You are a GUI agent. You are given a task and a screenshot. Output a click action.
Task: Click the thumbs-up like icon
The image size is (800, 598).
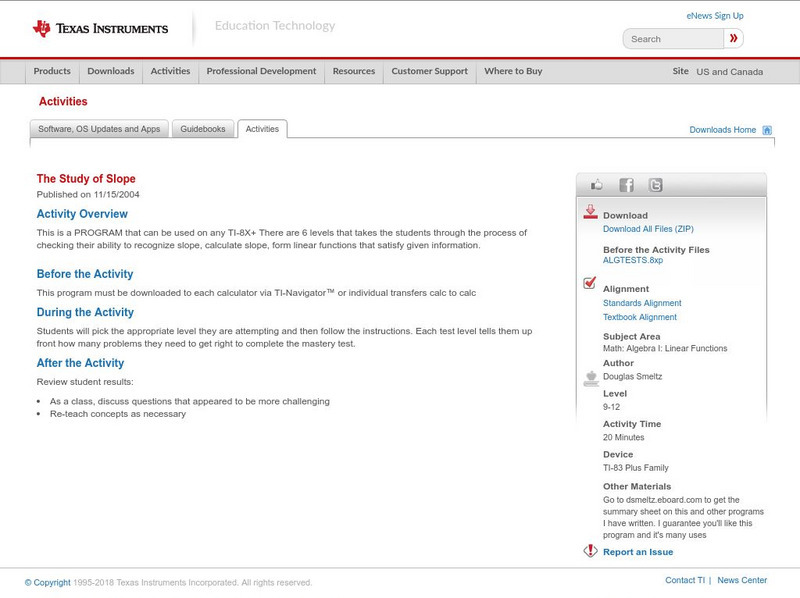coord(597,185)
